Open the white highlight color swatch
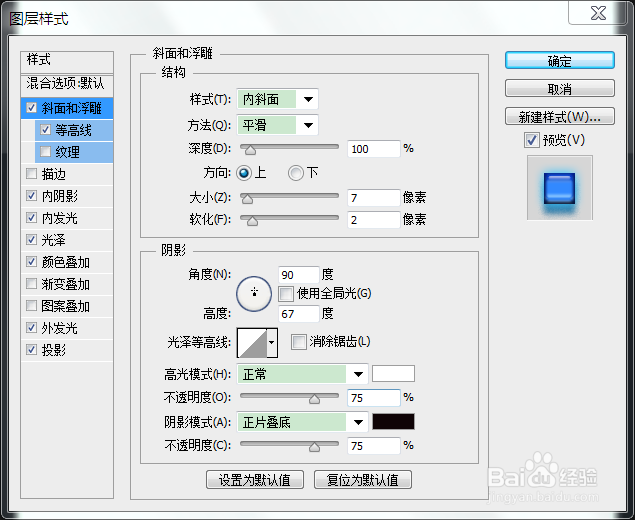The height and width of the screenshot is (520, 635). click(393, 373)
